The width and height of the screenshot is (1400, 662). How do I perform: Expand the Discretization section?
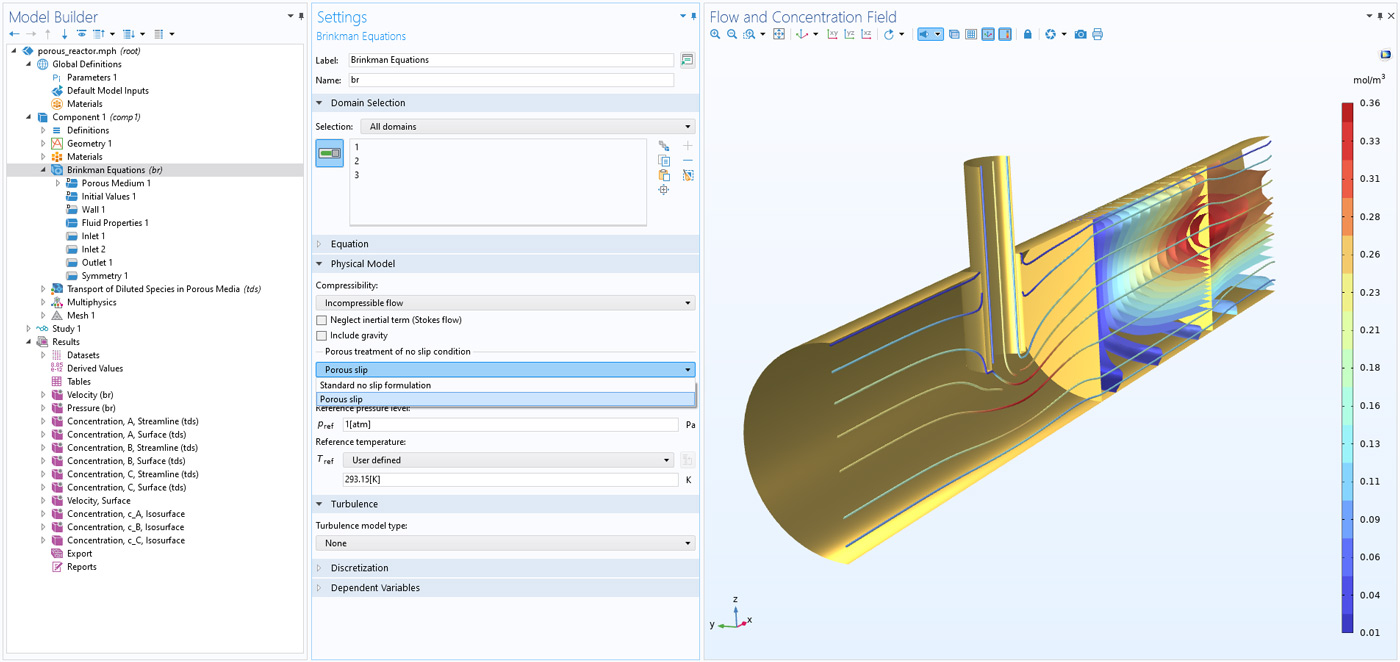pyautogui.click(x=359, y=568)
